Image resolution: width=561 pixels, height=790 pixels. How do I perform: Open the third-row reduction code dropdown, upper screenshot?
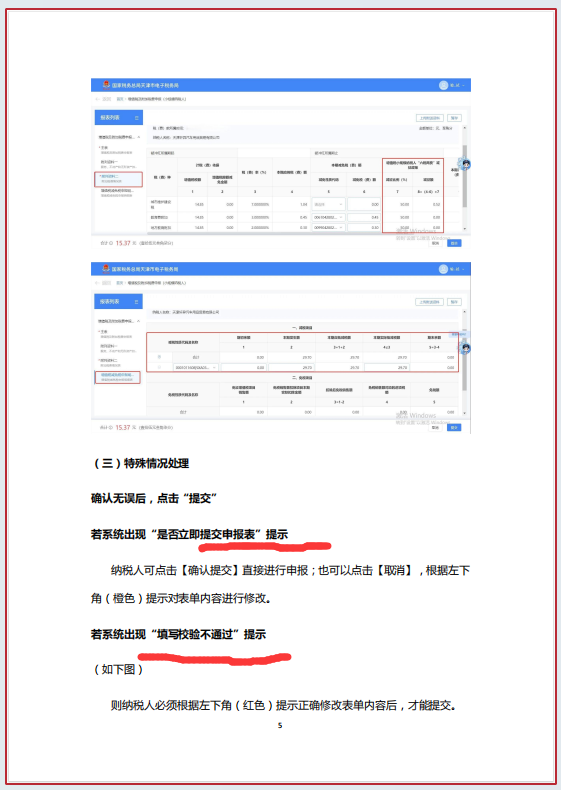(x=329, y=228)
